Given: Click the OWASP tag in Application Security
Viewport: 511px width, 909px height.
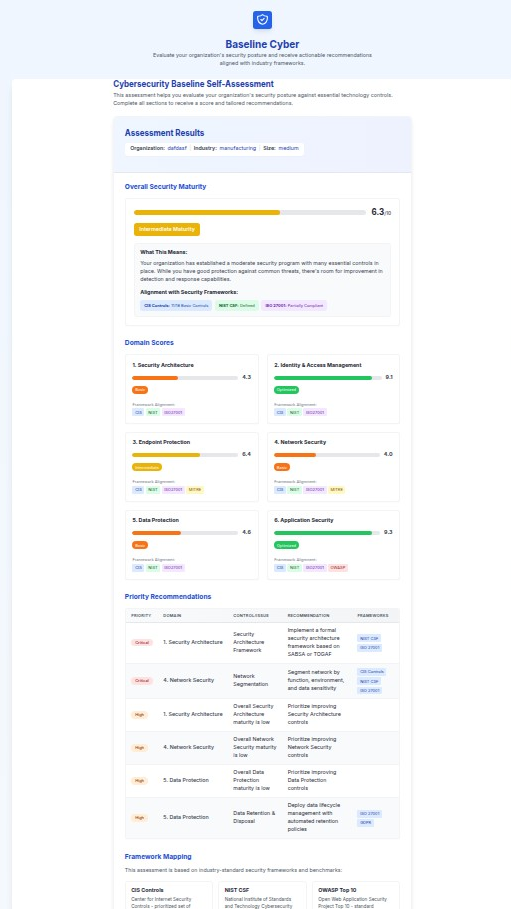Looking at the screenshot, I should pyautogui.click(x=338, y=568).
